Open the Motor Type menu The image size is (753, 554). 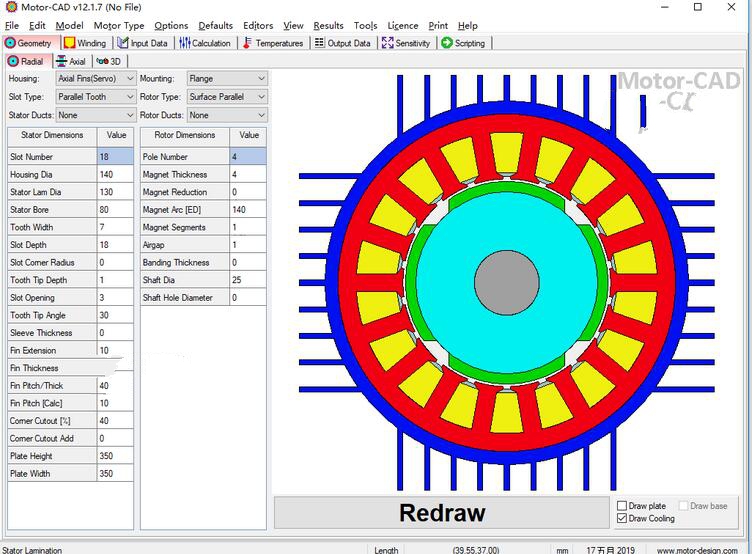[119, 25]
